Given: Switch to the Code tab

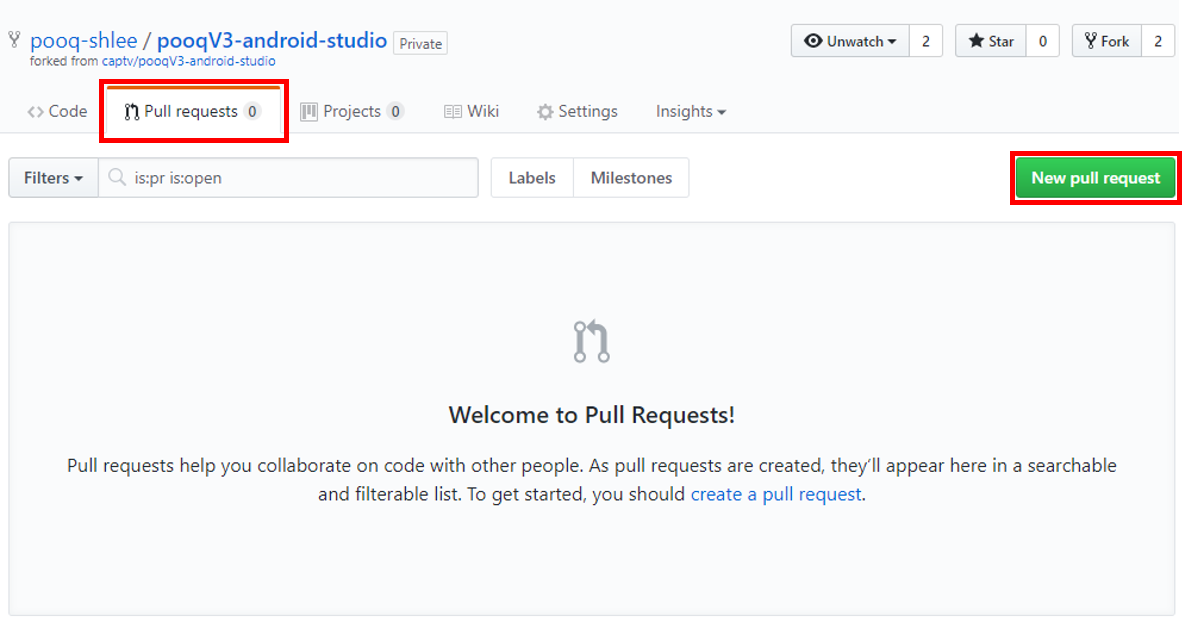Looking at the screenshot, I should pyautogui.click(x=57, y=112).
